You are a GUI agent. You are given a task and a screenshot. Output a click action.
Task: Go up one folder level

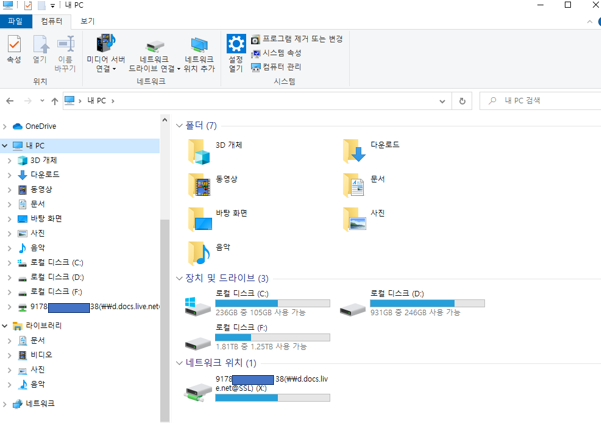(x=54, y=101)
